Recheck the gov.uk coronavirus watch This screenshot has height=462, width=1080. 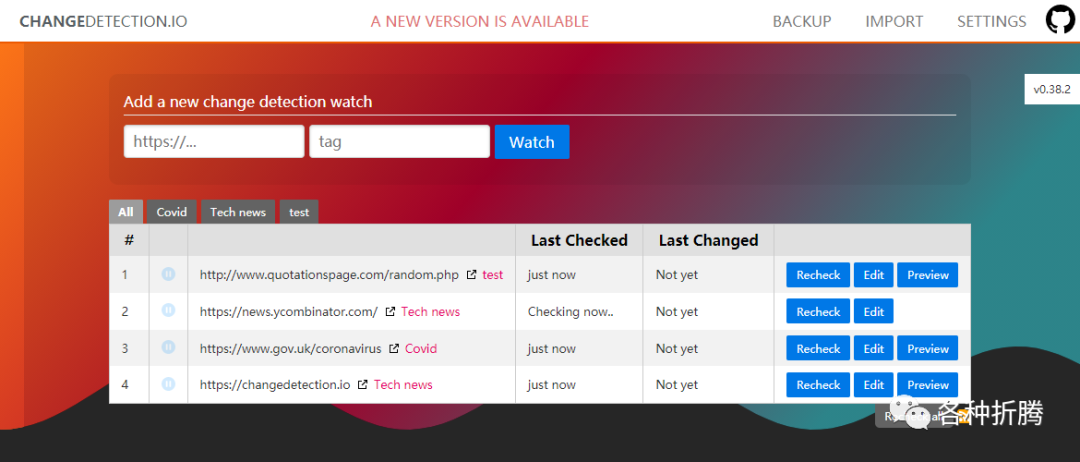818,348
